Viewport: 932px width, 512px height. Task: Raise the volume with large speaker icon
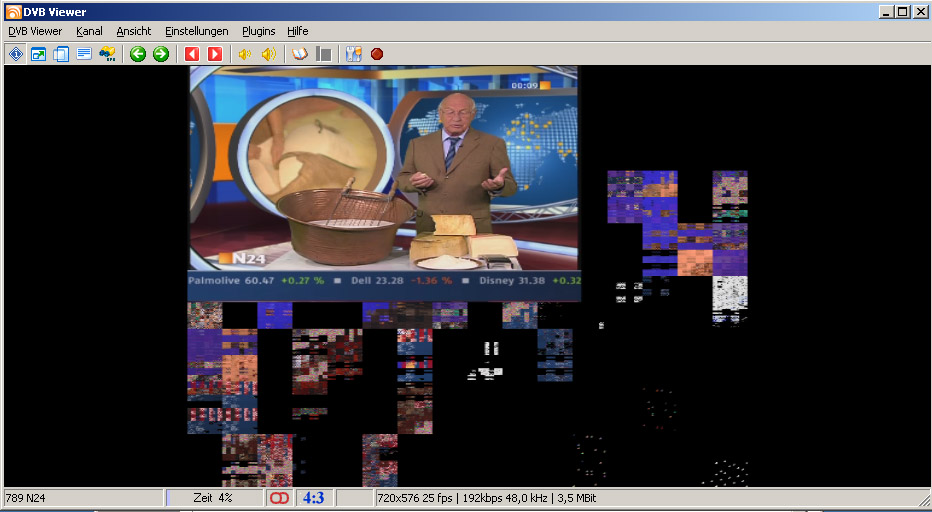point(268,54)
